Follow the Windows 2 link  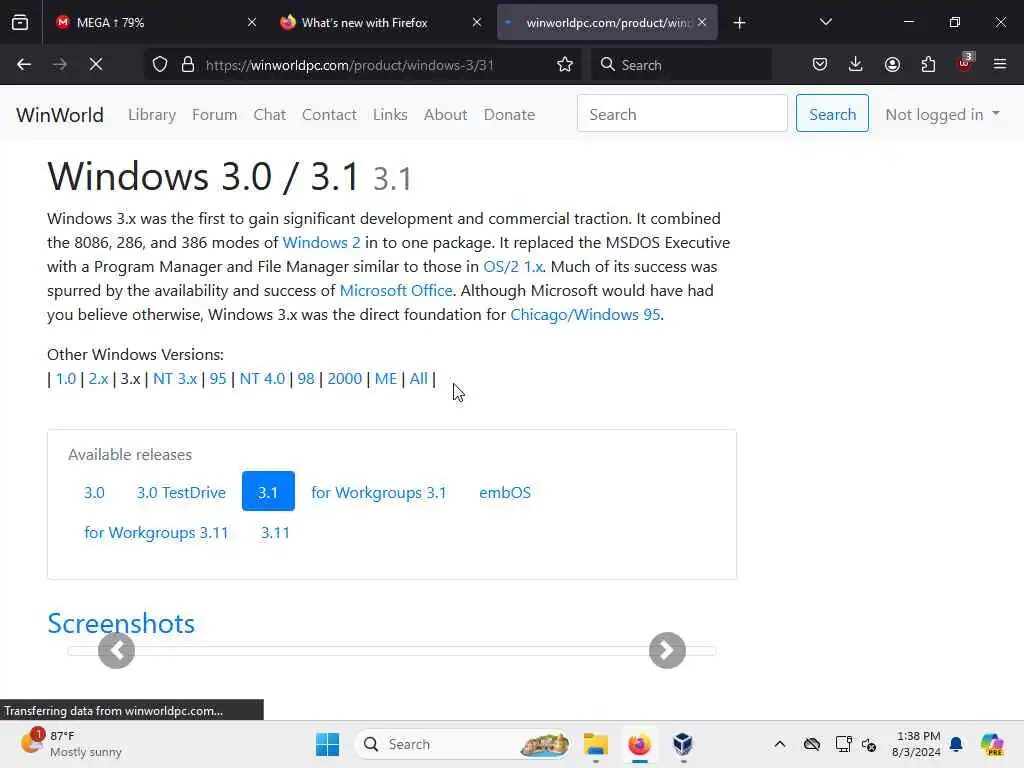tap(321, 242)
